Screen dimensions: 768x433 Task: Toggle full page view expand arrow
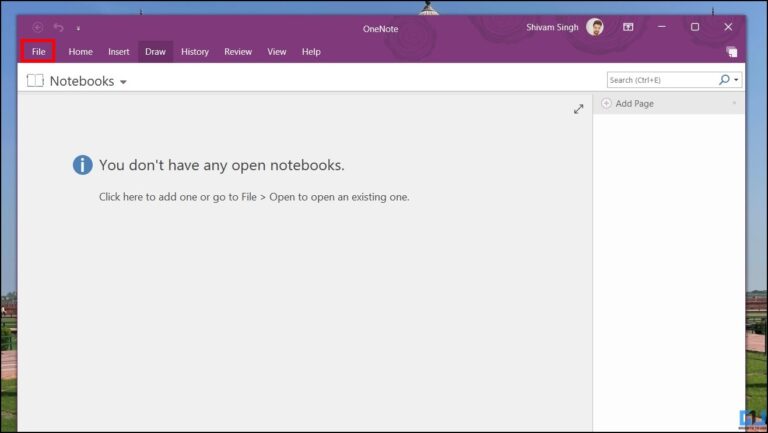[578, 109]
